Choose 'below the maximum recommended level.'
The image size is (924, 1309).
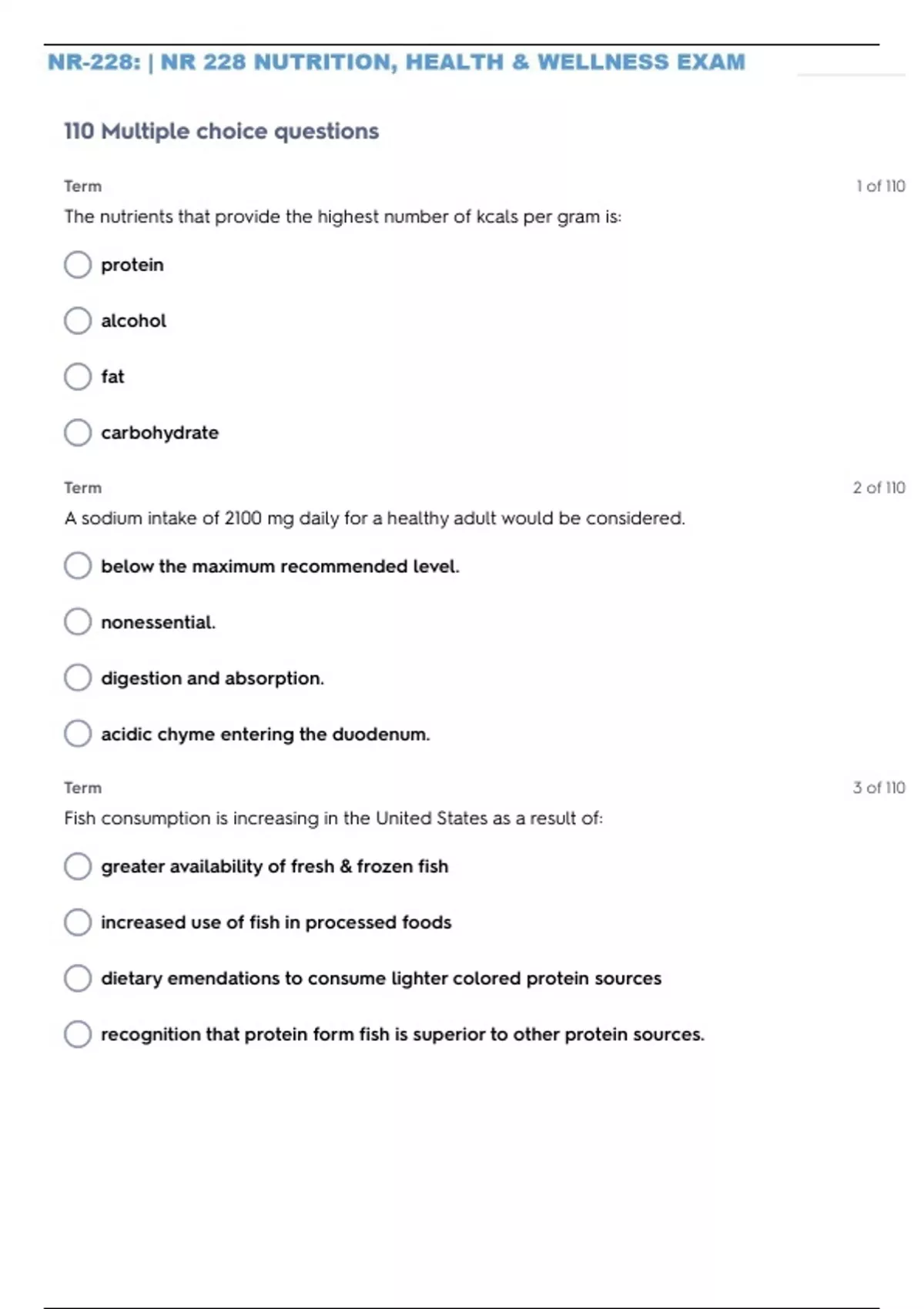click(78, 566)
